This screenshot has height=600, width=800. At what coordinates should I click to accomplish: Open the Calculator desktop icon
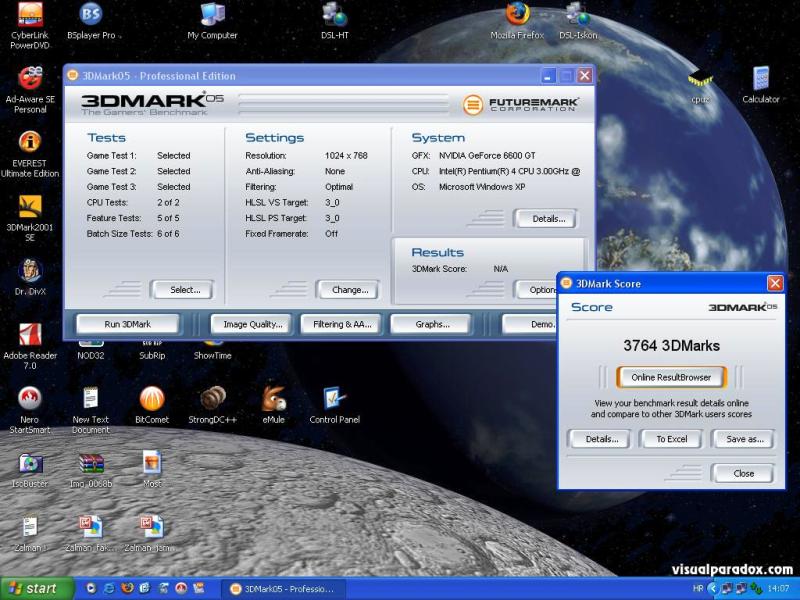pos(760,79)
